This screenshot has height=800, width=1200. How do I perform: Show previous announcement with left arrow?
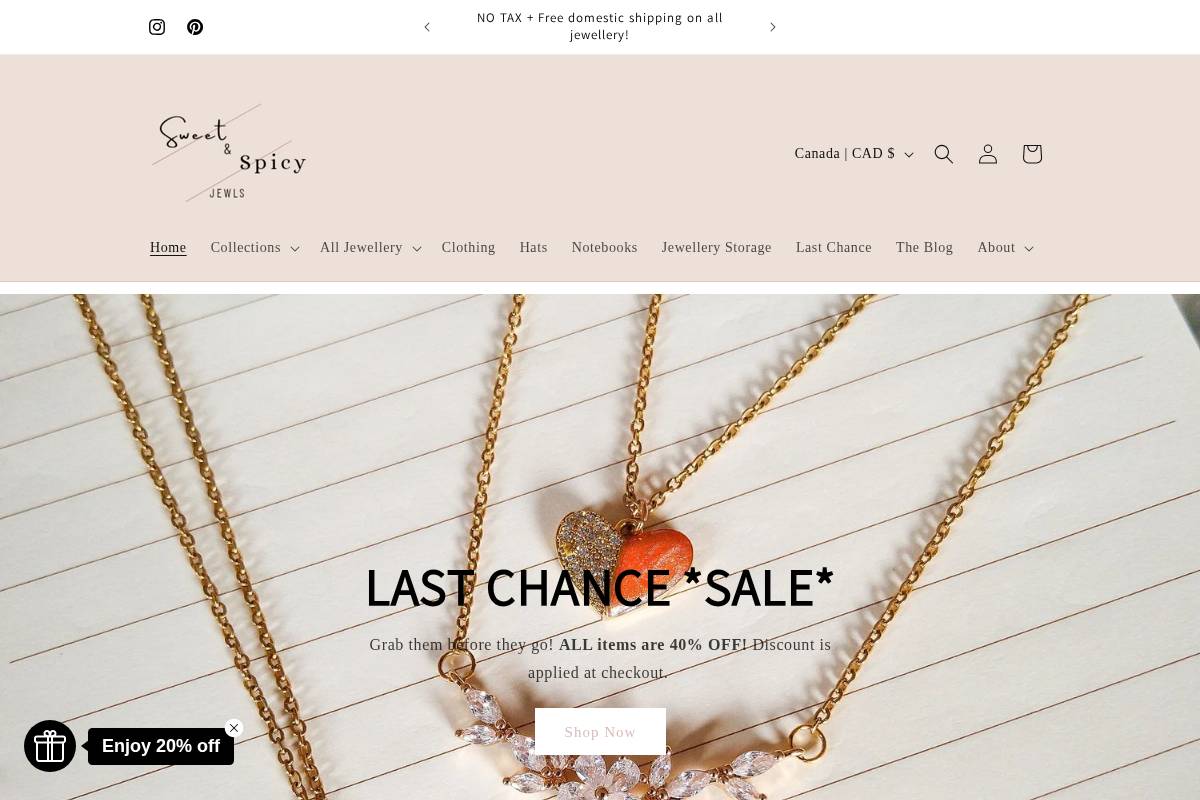tap(427, 27)
